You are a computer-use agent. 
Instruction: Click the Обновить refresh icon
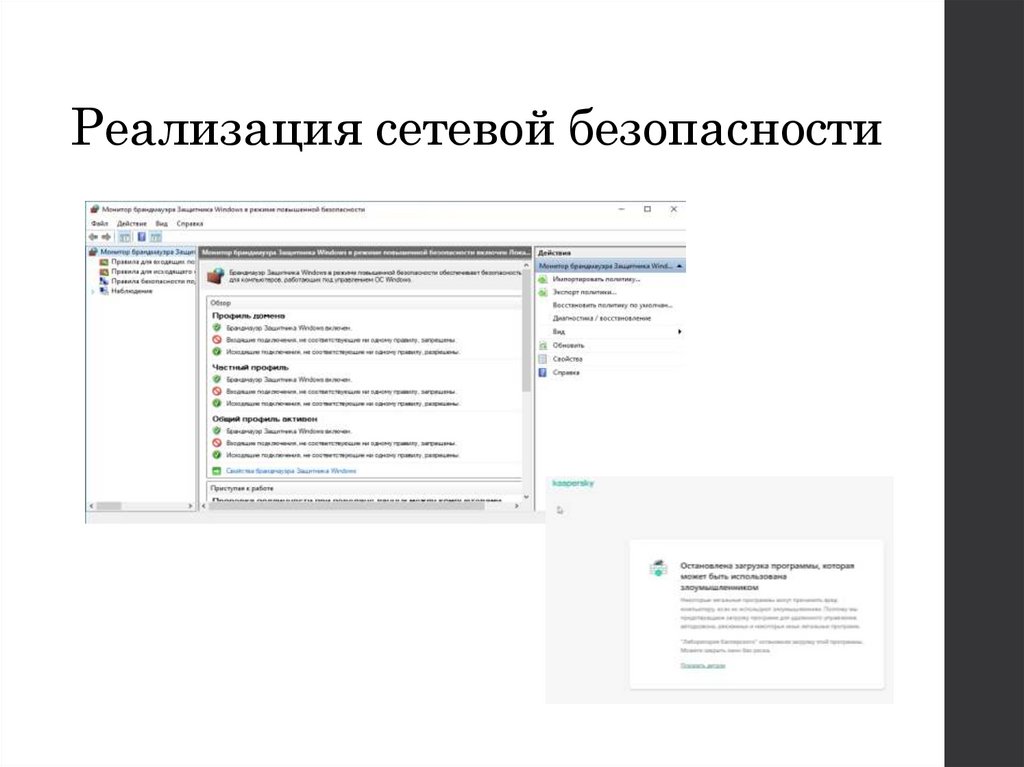click(542, 345)
